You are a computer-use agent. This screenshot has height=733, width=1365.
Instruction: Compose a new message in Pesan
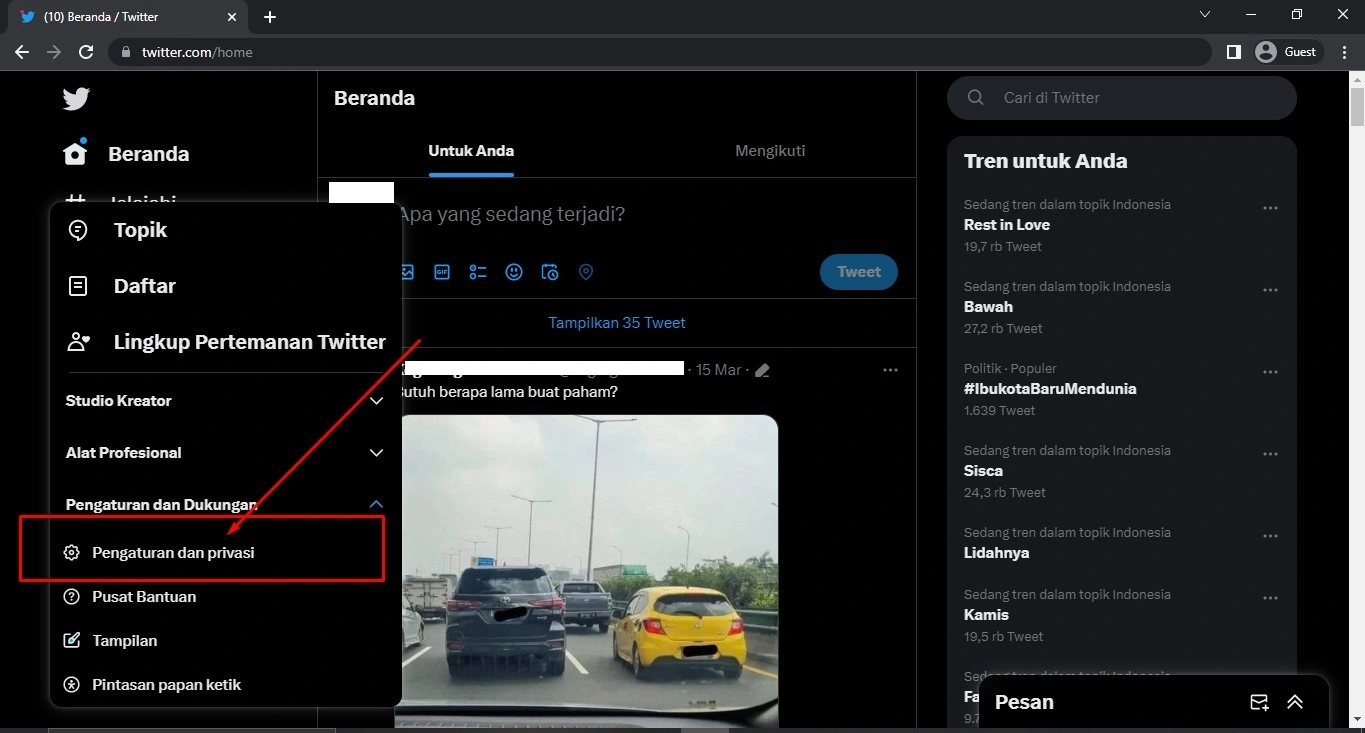click(x=1259, y=702)
